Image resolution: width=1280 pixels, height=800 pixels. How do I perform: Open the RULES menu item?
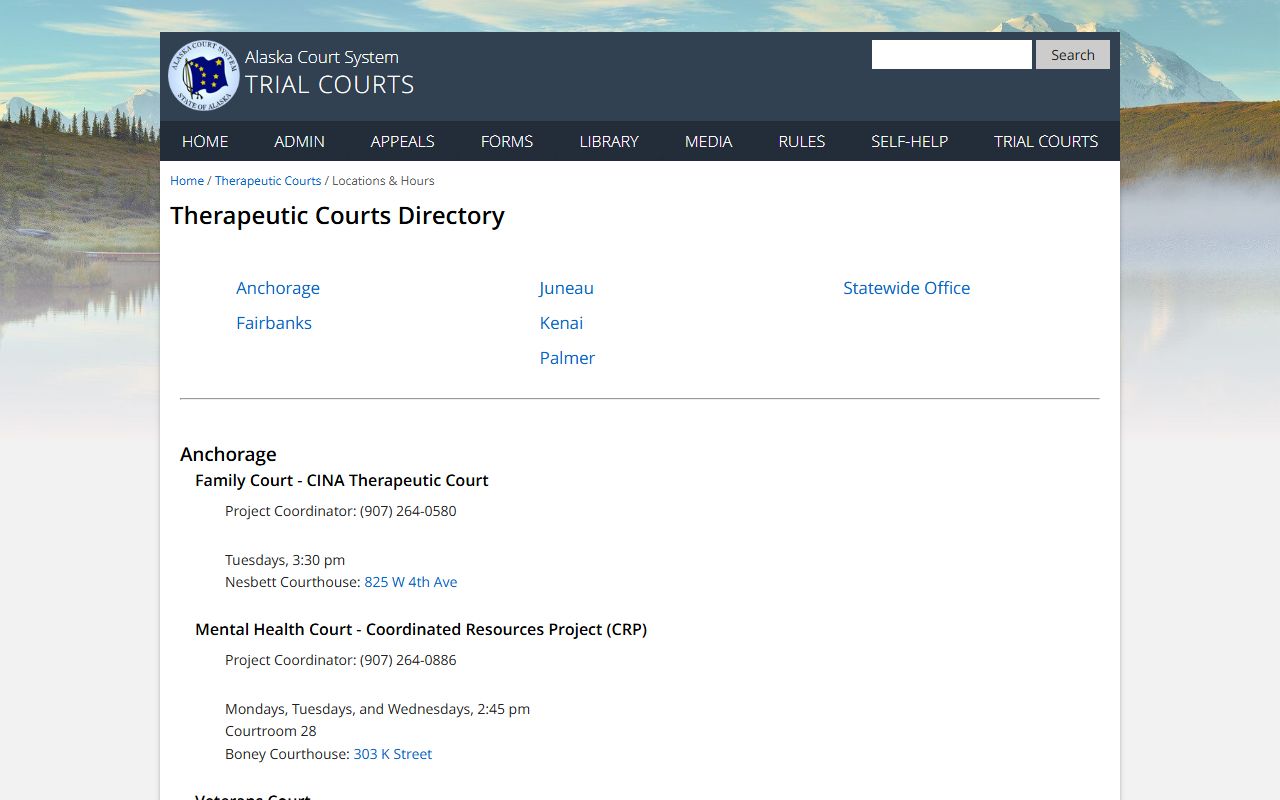click(802, 141)
